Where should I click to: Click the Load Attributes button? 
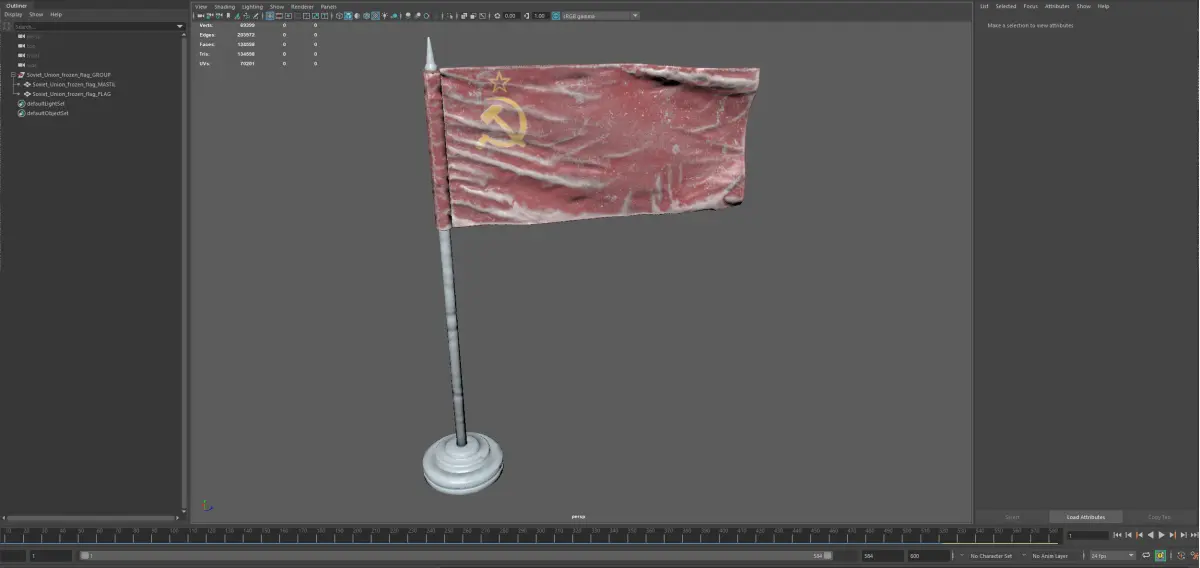1086,517
